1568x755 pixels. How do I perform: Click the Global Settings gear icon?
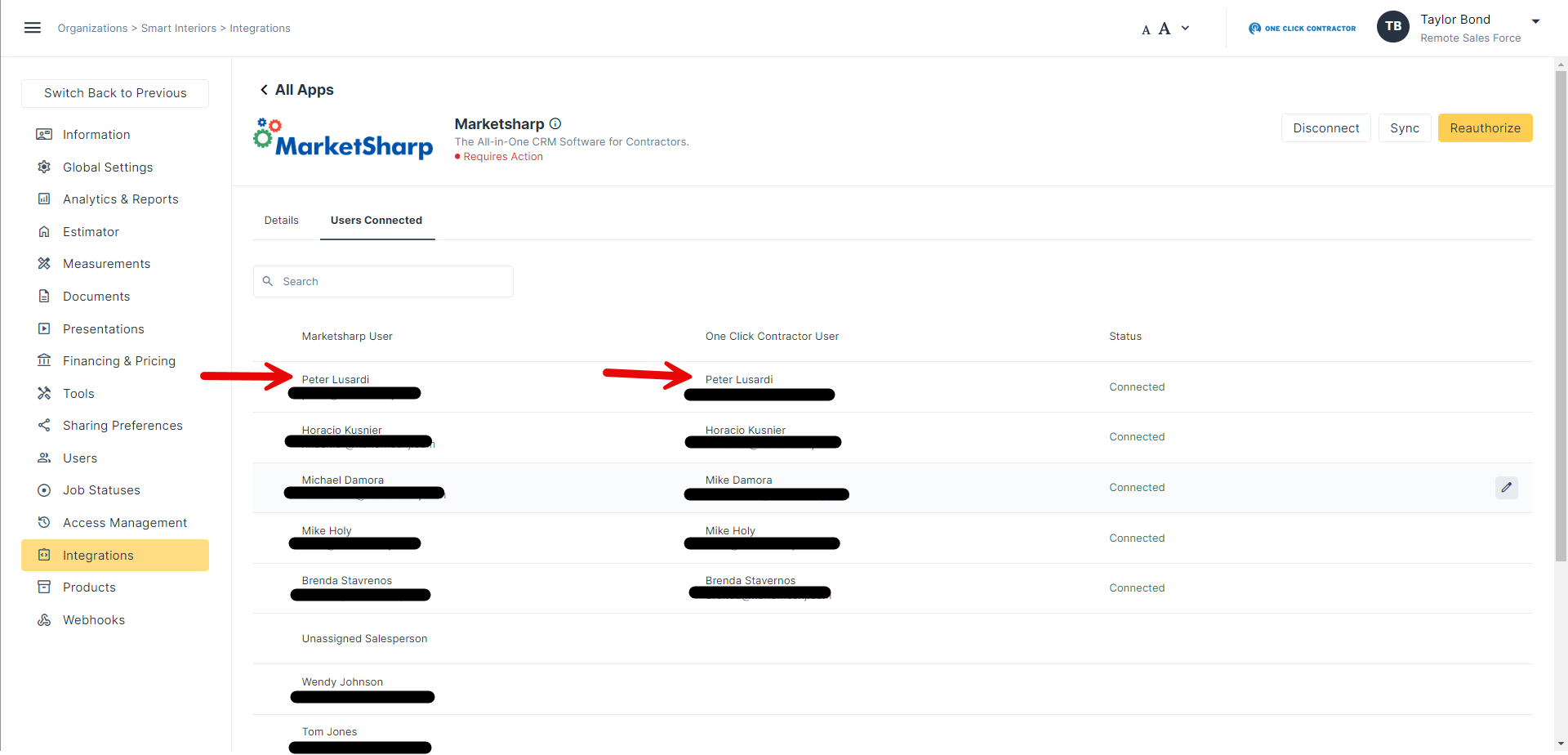click(x=44, y=167)
